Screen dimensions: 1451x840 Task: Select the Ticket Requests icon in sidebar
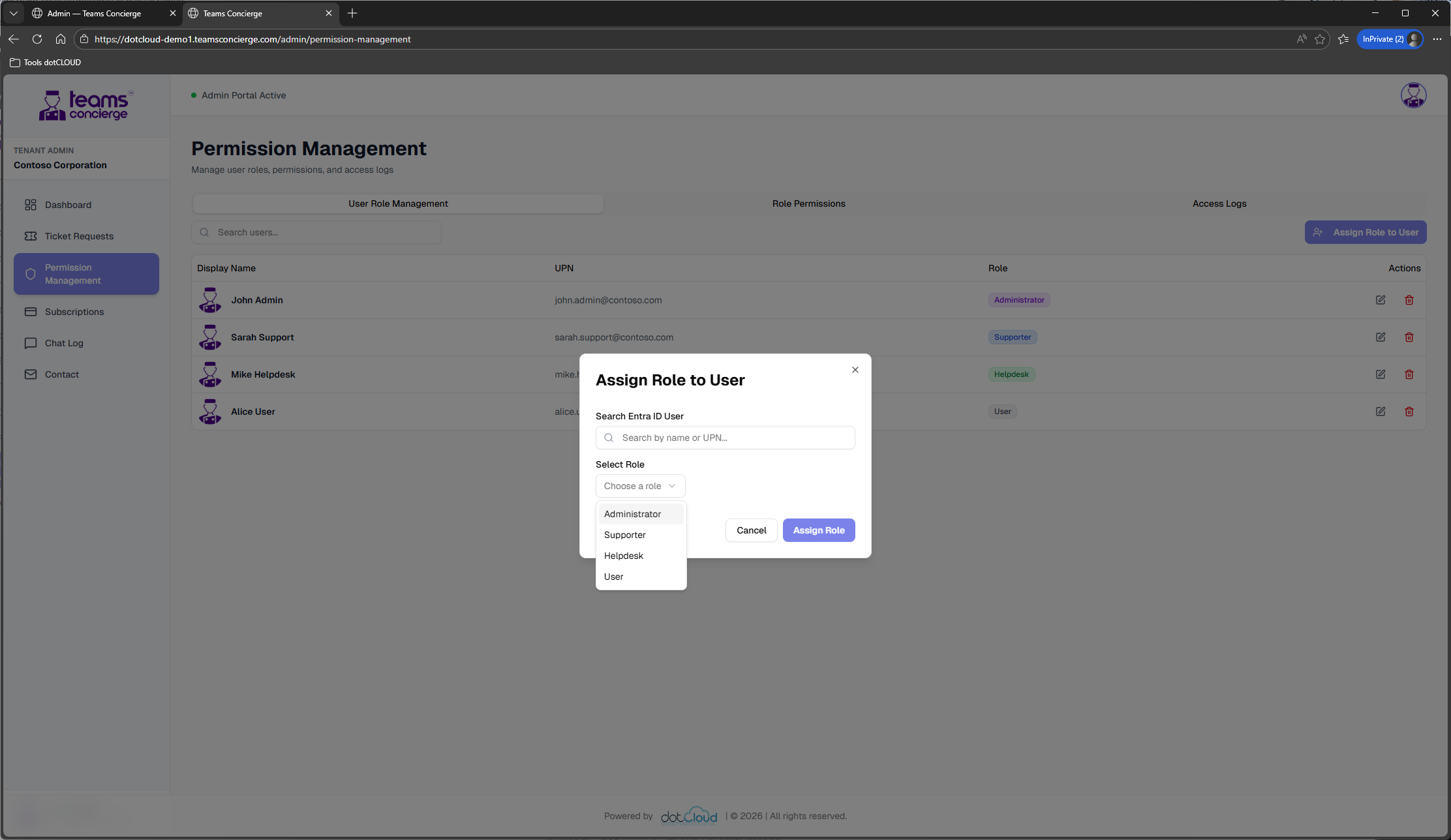[x=31, y=235]
